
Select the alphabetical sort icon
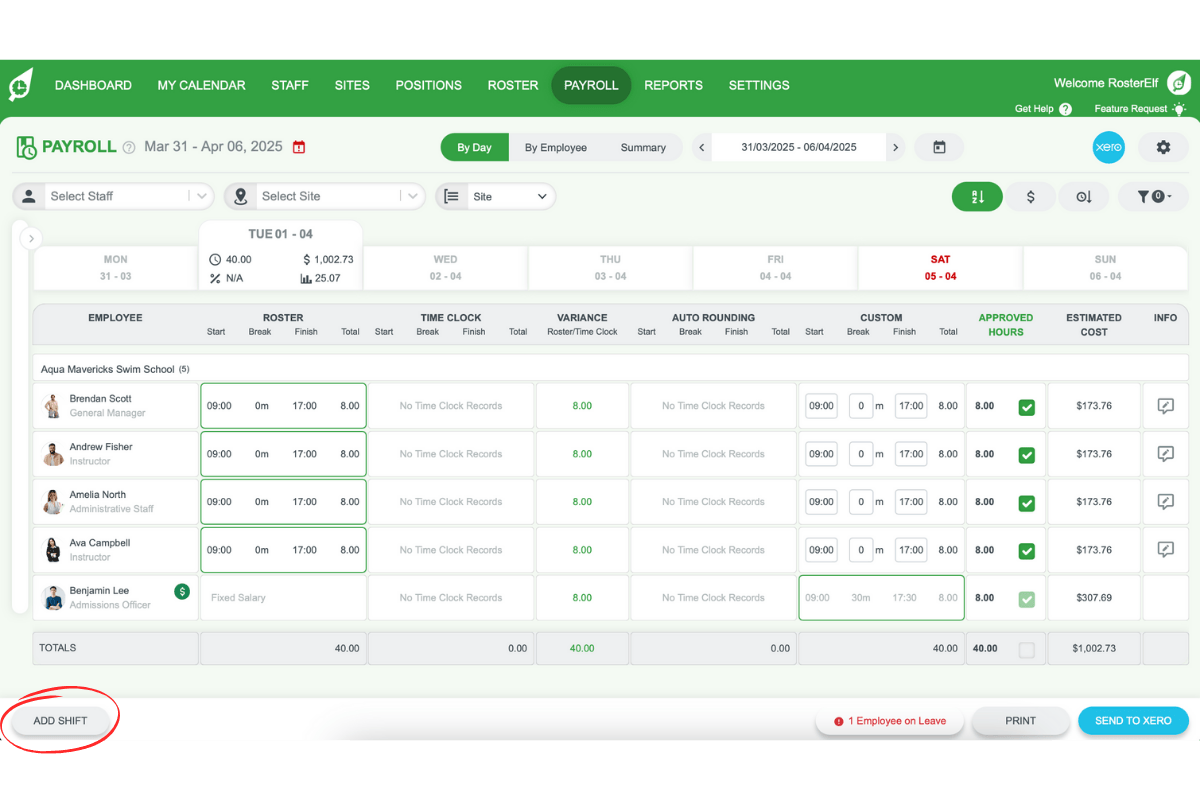click(977, 196)
